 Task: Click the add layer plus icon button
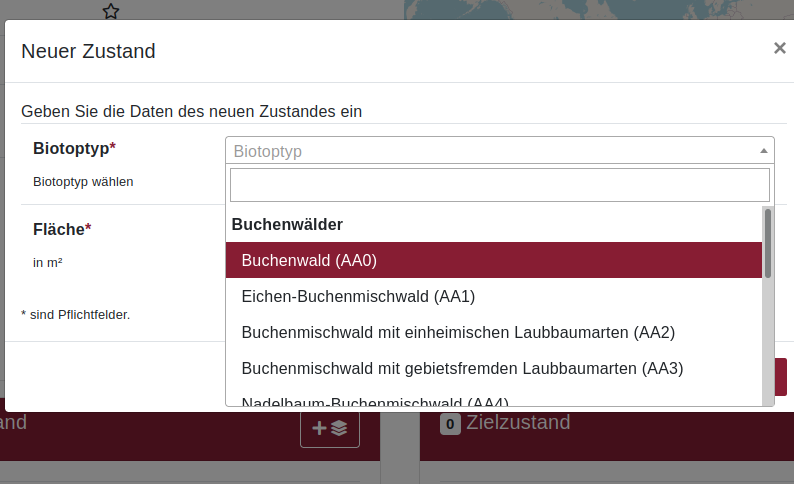(330, 428)
